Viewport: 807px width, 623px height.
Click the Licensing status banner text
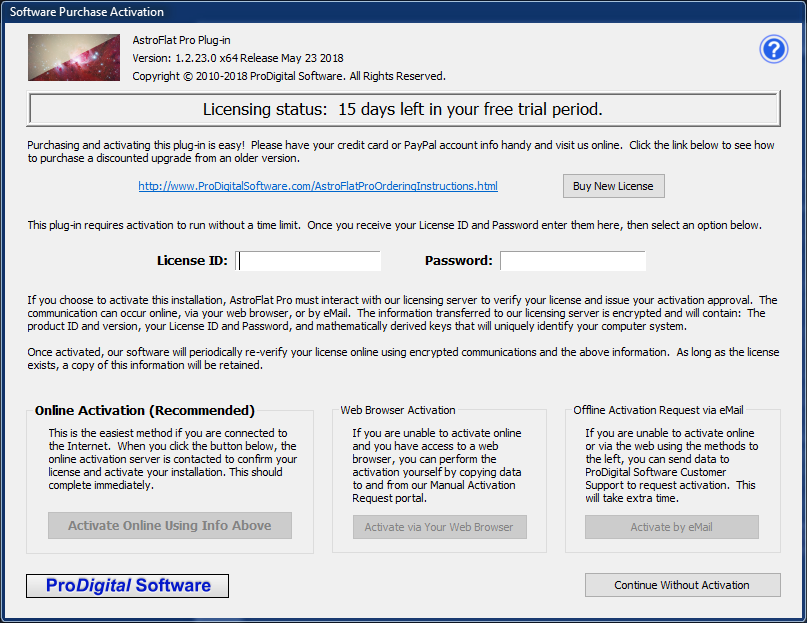pyautogui.click(x=403, y=109)
